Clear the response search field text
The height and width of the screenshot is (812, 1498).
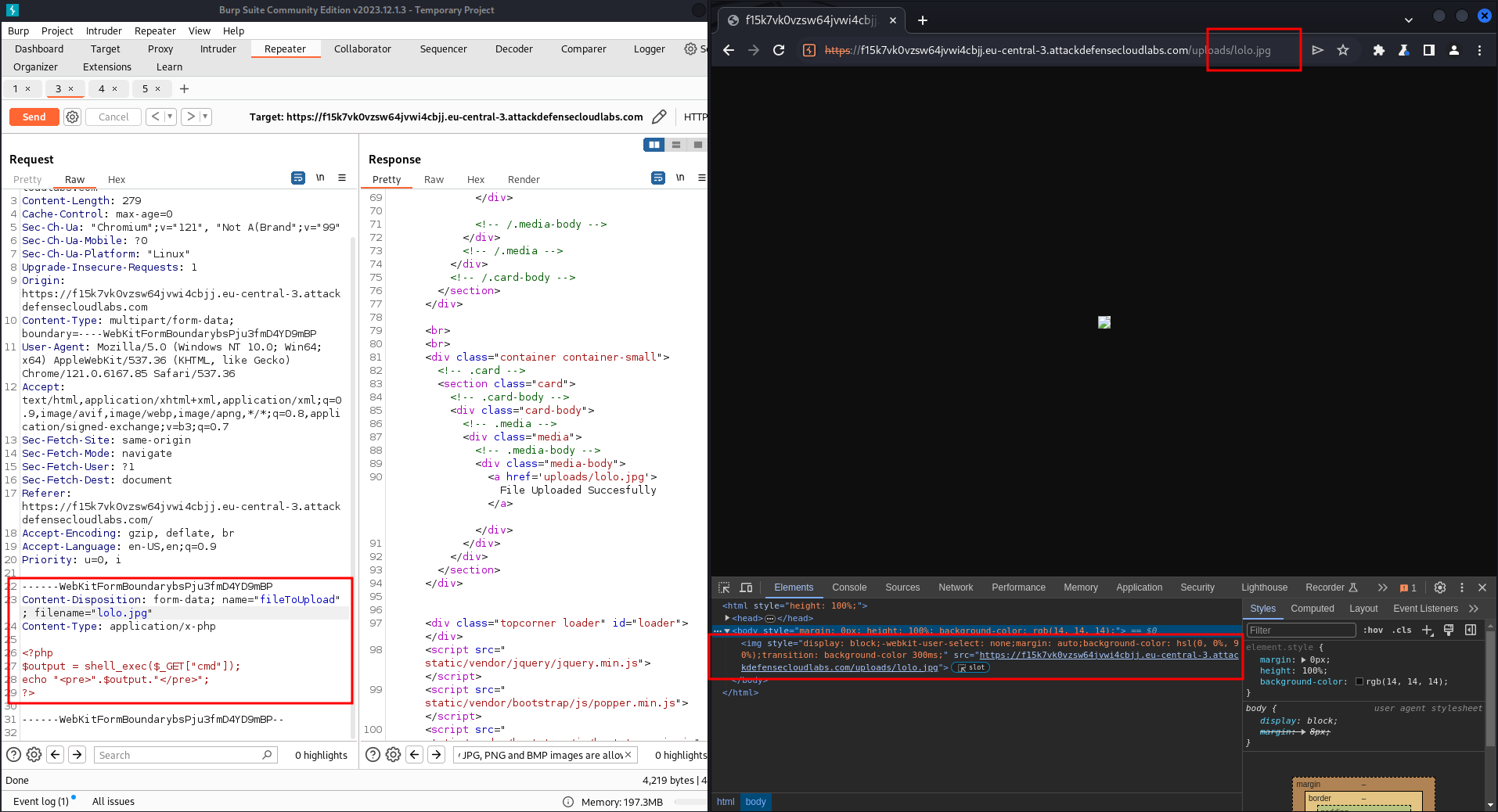628,755
